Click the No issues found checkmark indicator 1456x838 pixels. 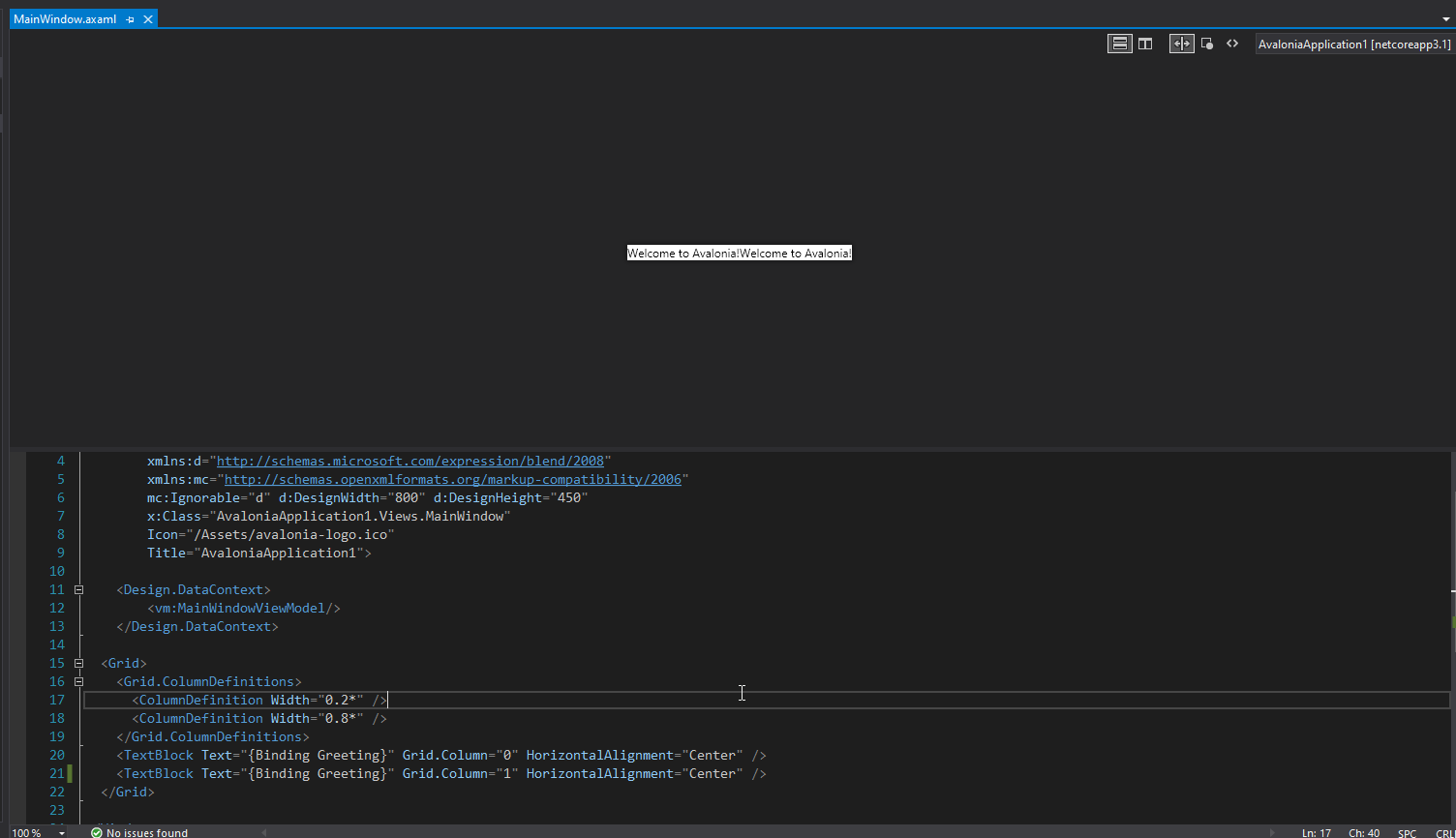(95, 832)
